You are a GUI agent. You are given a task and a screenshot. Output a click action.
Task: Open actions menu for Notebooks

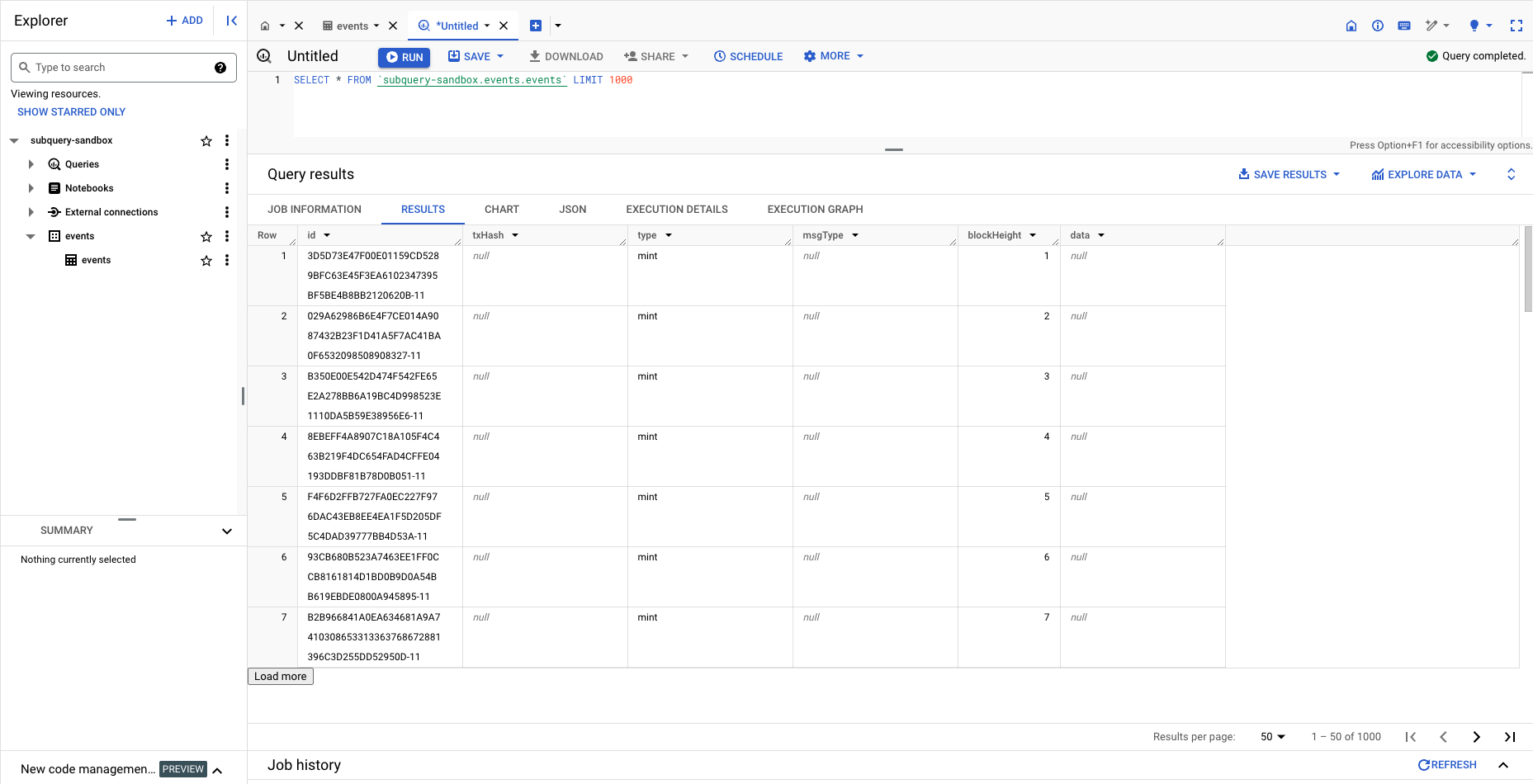227,188
